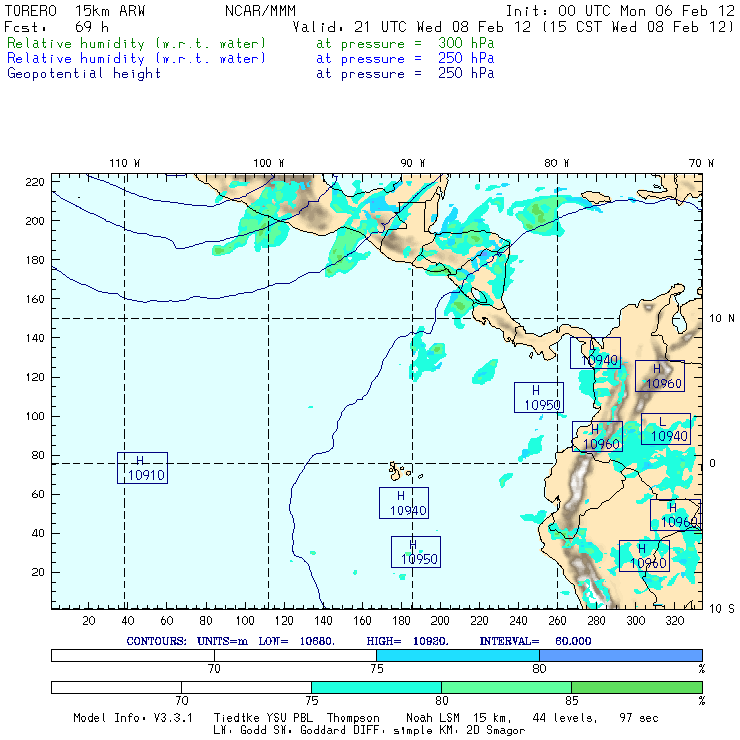
Task: Click the '110 W' longitude label
Action: pyautogui.click(x=125, y=163)
